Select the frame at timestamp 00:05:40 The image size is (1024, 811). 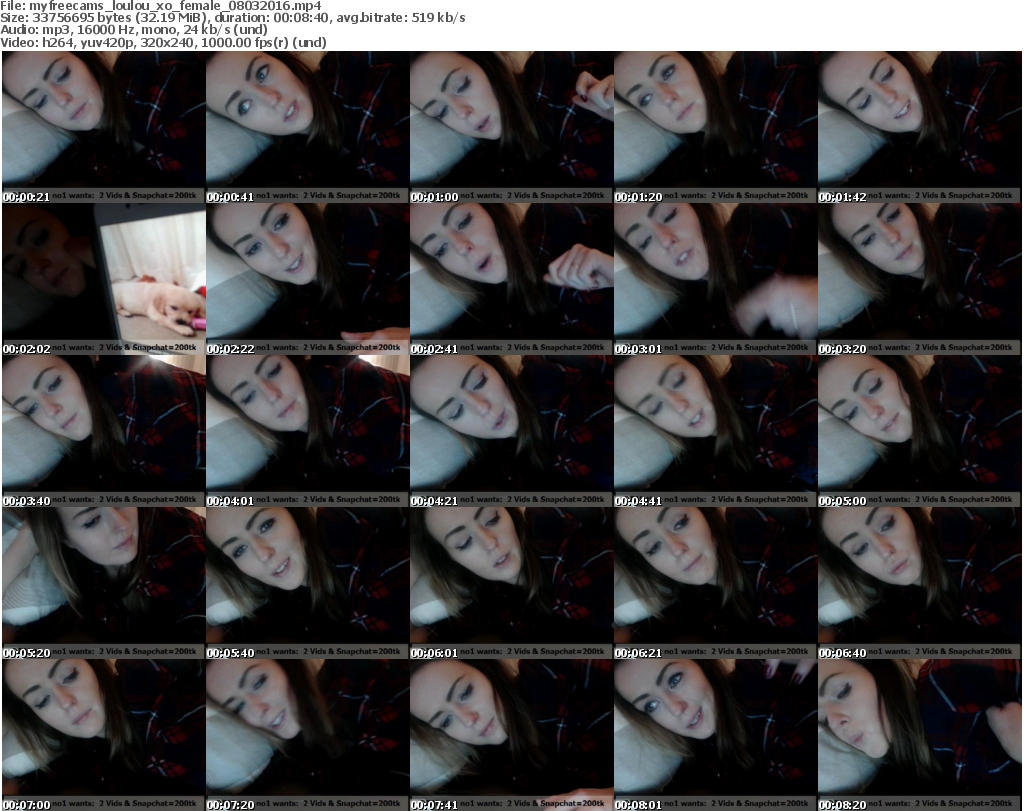(308, 584)
